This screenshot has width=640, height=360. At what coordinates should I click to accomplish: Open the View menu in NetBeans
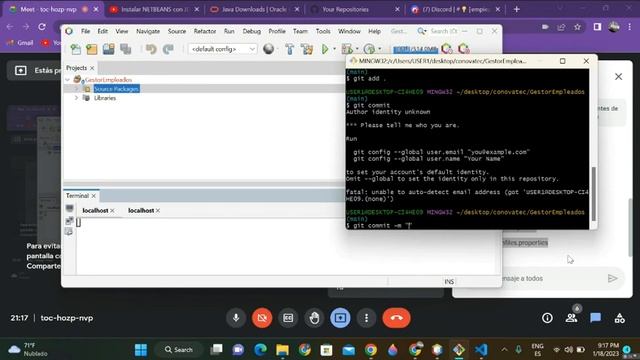pyautogui.click(x=122, y=31)
